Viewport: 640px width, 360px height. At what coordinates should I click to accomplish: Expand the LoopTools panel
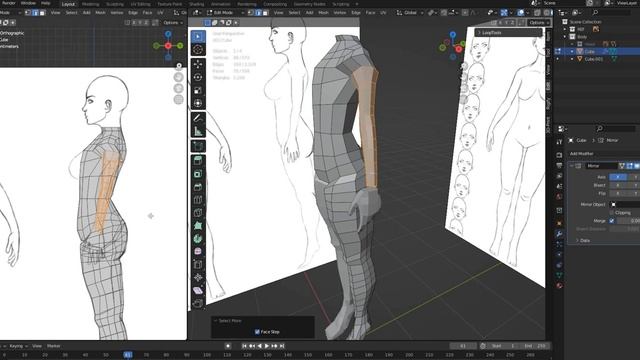click(x=509, y=32)
